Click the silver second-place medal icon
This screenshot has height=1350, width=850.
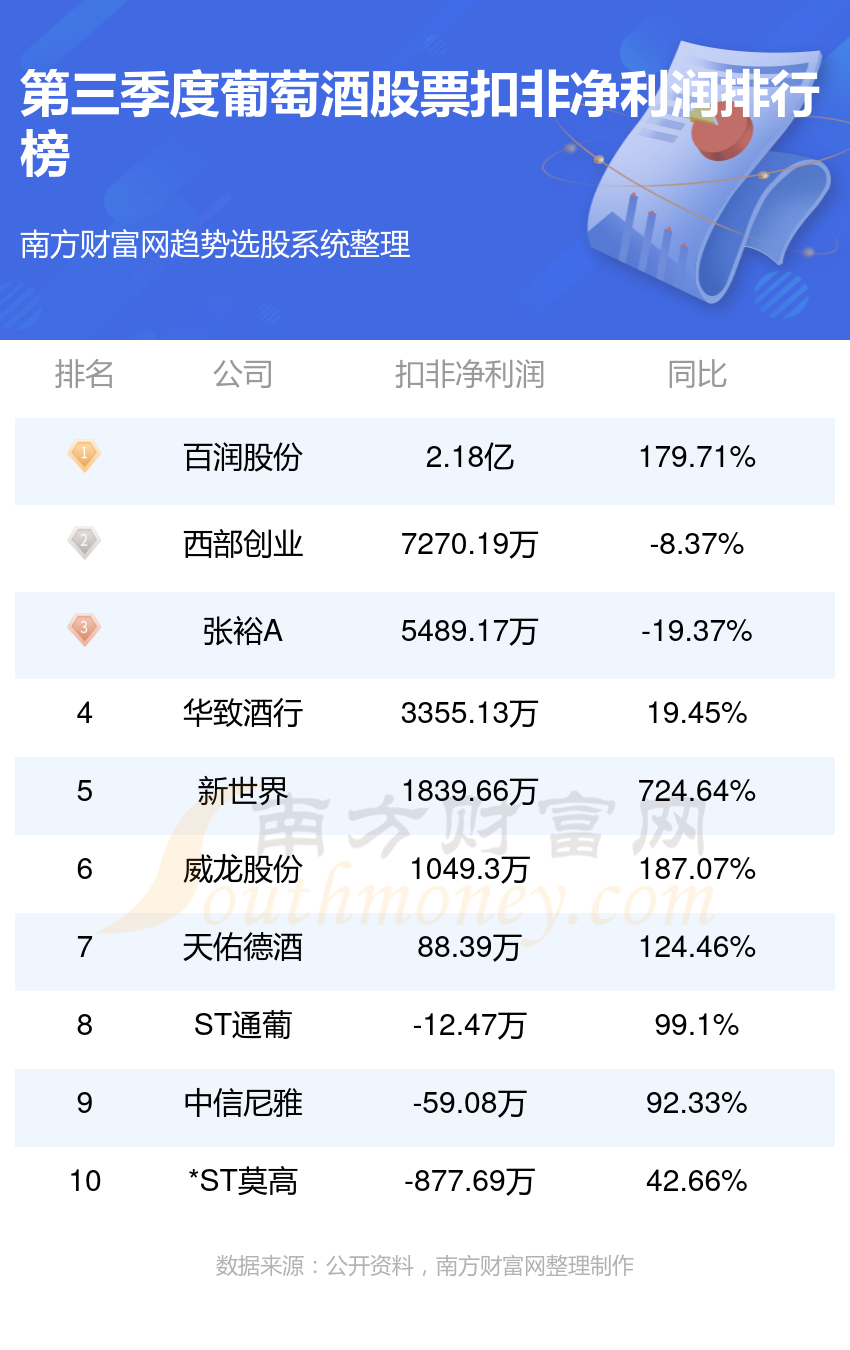coord(84,543)
